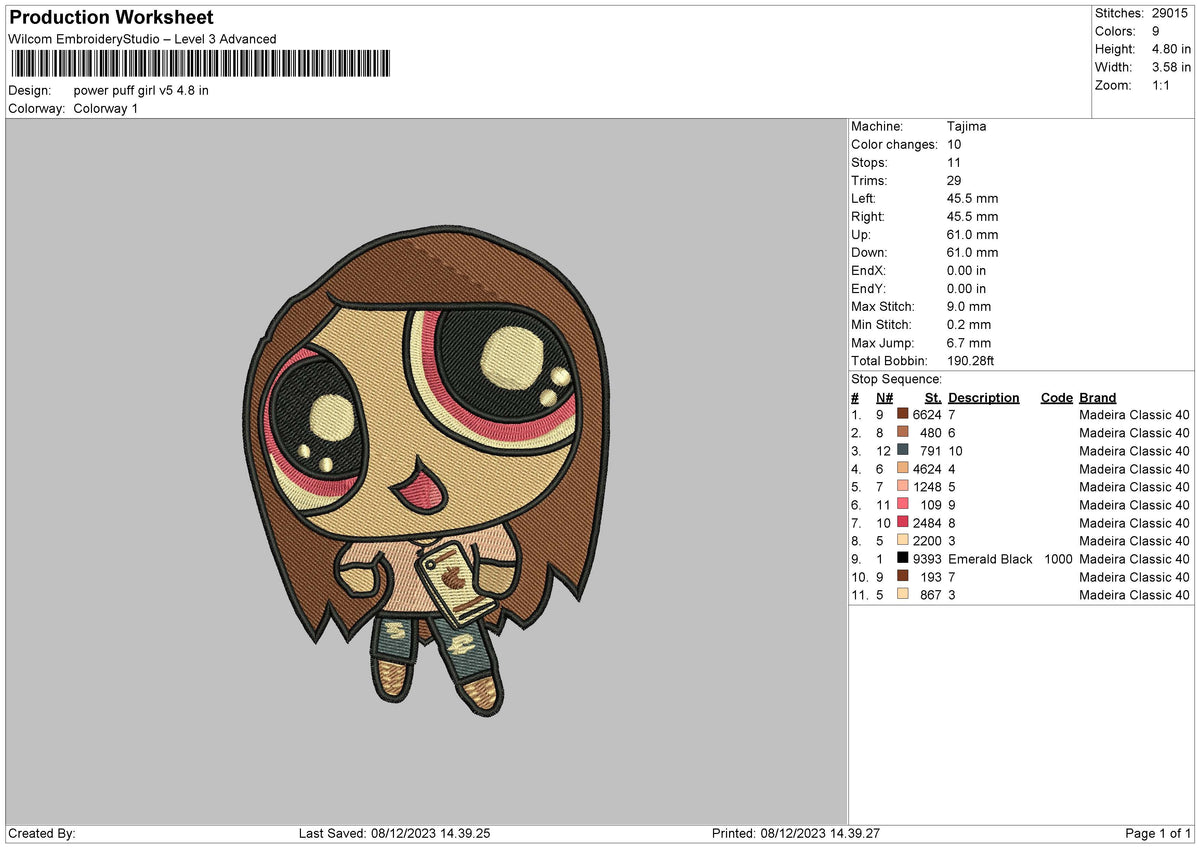
Task: Select the Max Stitch value 9.0 mm
Action: pyautogui.click(x=969, y=306)
